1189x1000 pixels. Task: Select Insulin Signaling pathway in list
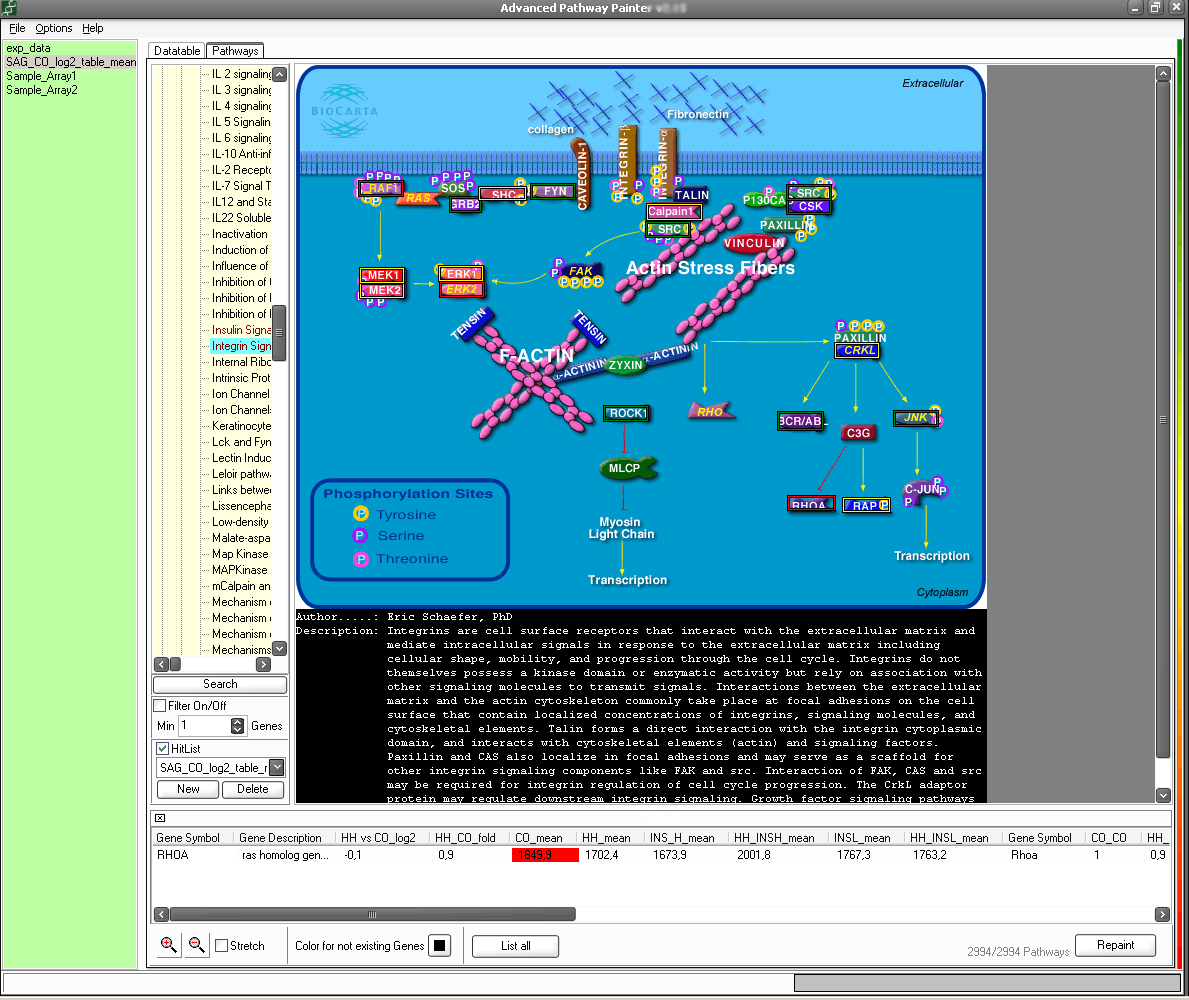(x=241, y=330)
